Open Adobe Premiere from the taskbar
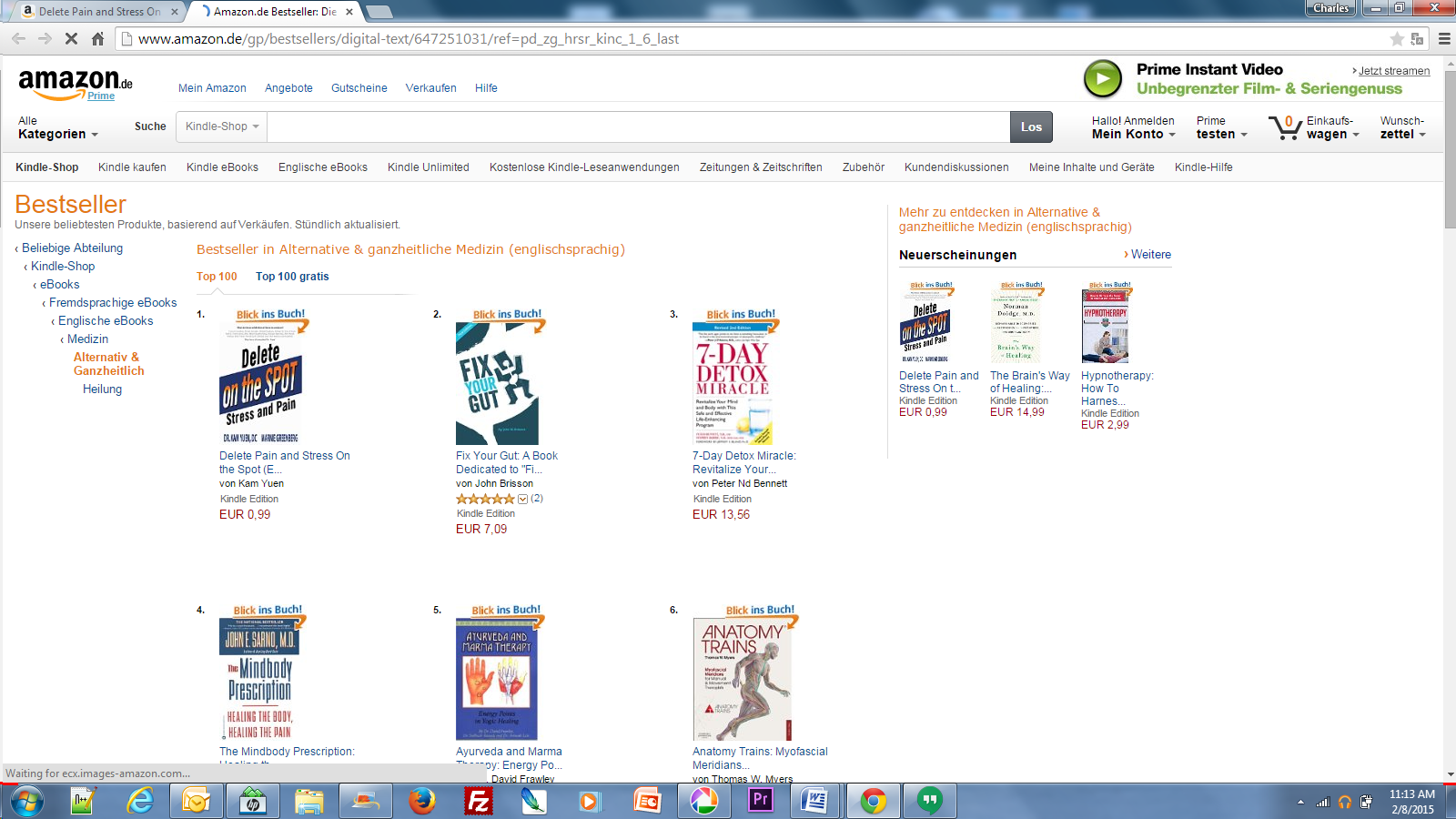This screenshot has width=1456, height=819. [x=760, y=800]
